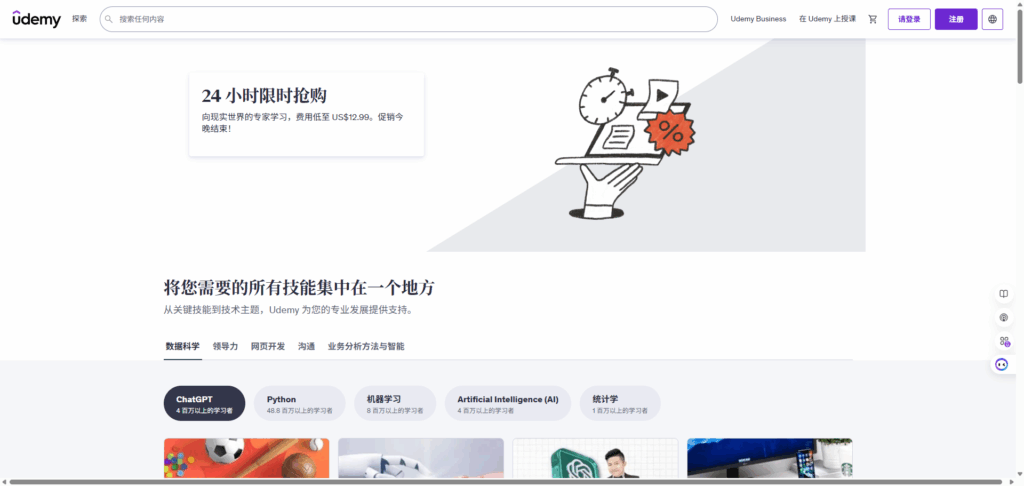1024x486 pixels.
Task: Click the book icon in right sidebar
Action: click(x=1004, y=294)
